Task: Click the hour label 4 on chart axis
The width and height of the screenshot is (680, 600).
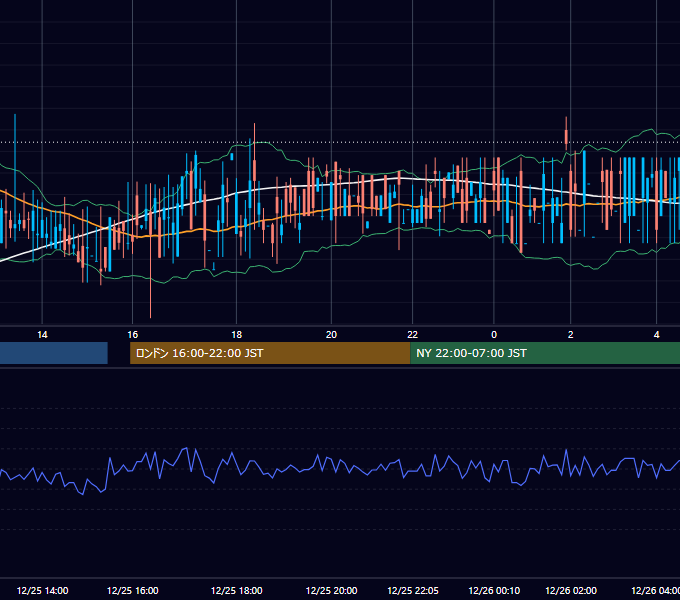Action: coord(657,335)
